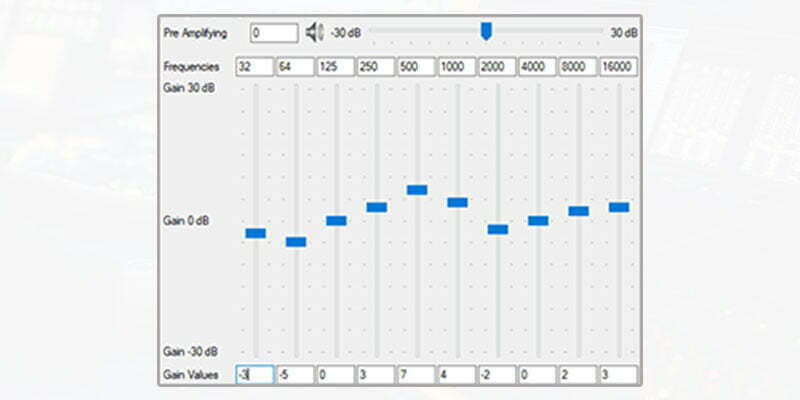The image size is (800, 400).
Task: Click the Gain 30 dB label
Action: tap(189, 88)
